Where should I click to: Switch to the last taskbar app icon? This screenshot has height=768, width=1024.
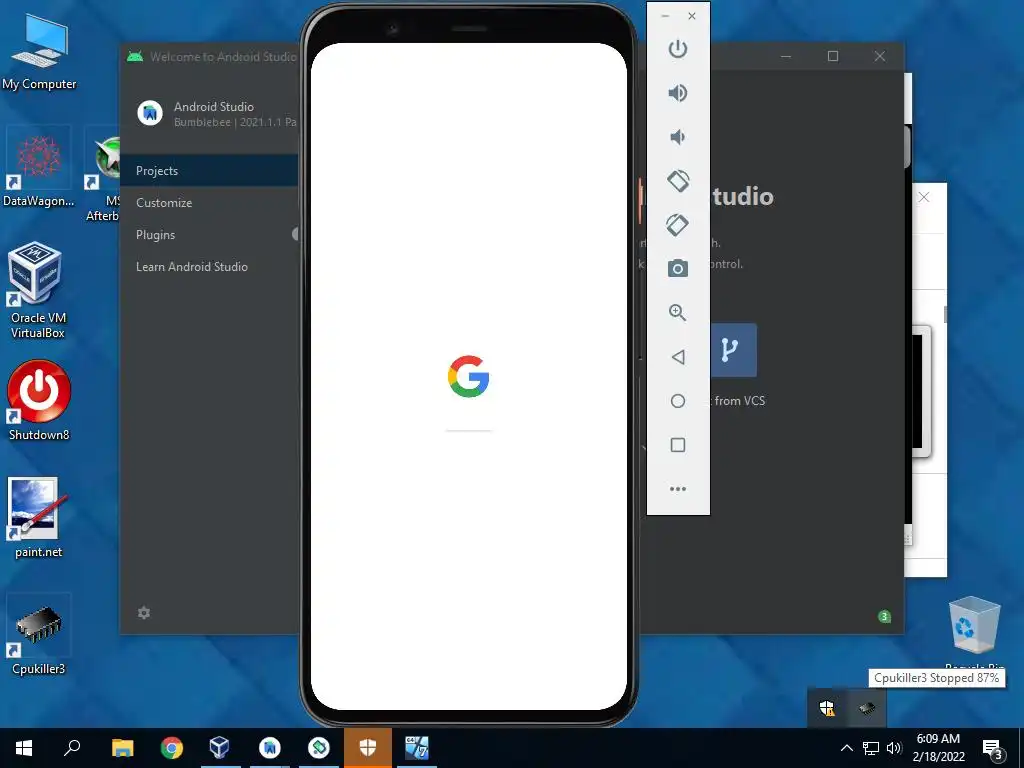417,748
